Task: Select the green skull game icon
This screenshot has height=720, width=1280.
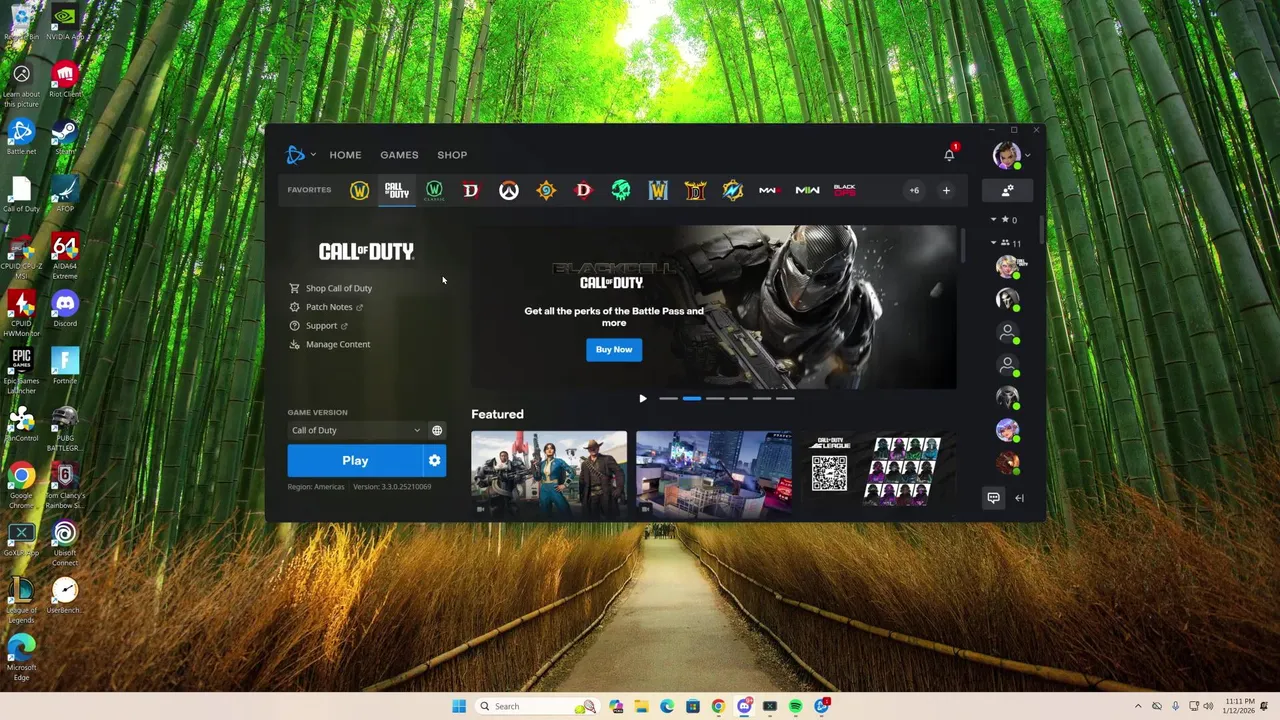Action: coord(621,190)
